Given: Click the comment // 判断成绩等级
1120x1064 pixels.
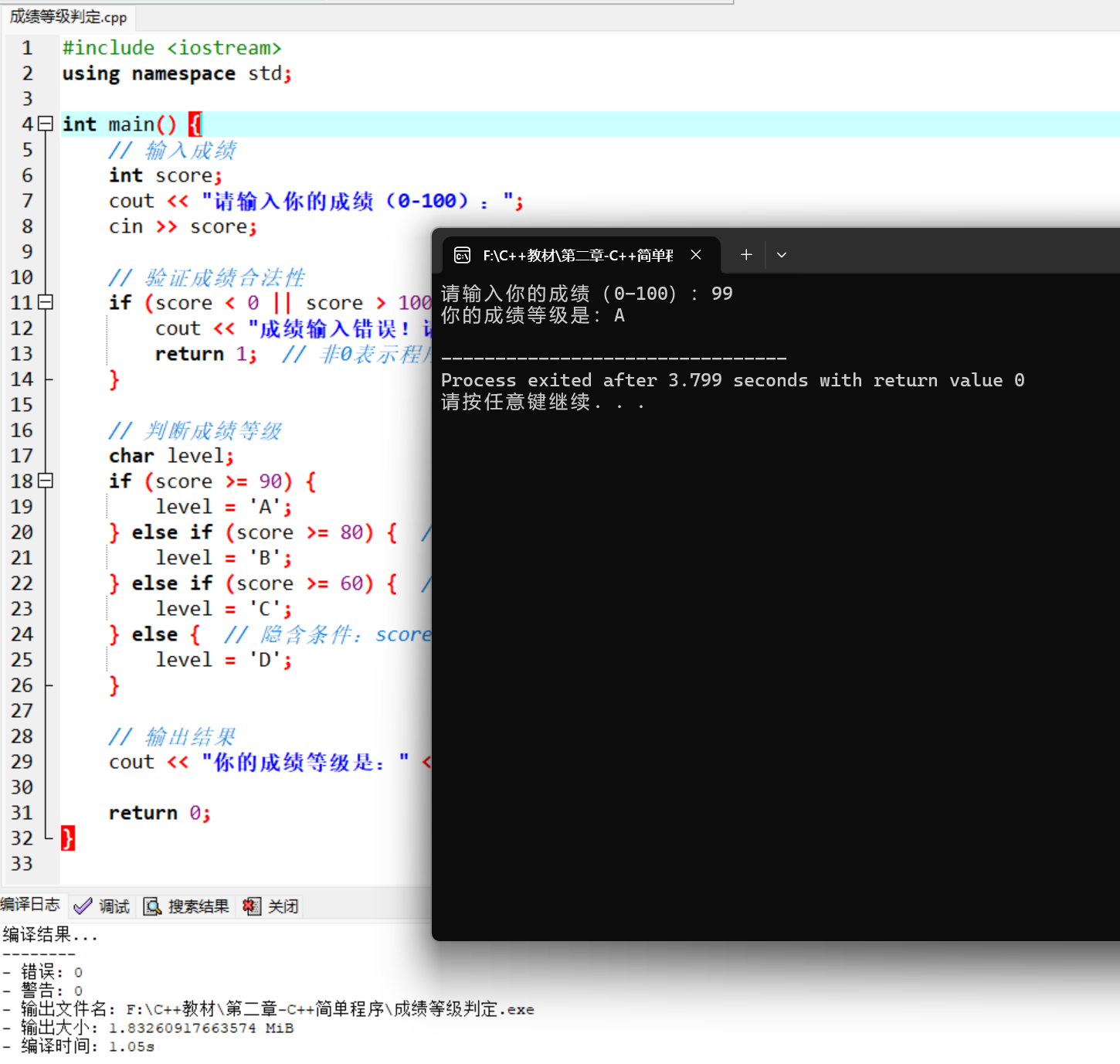Looking at the screenshot, I should (x=195, y=430).
